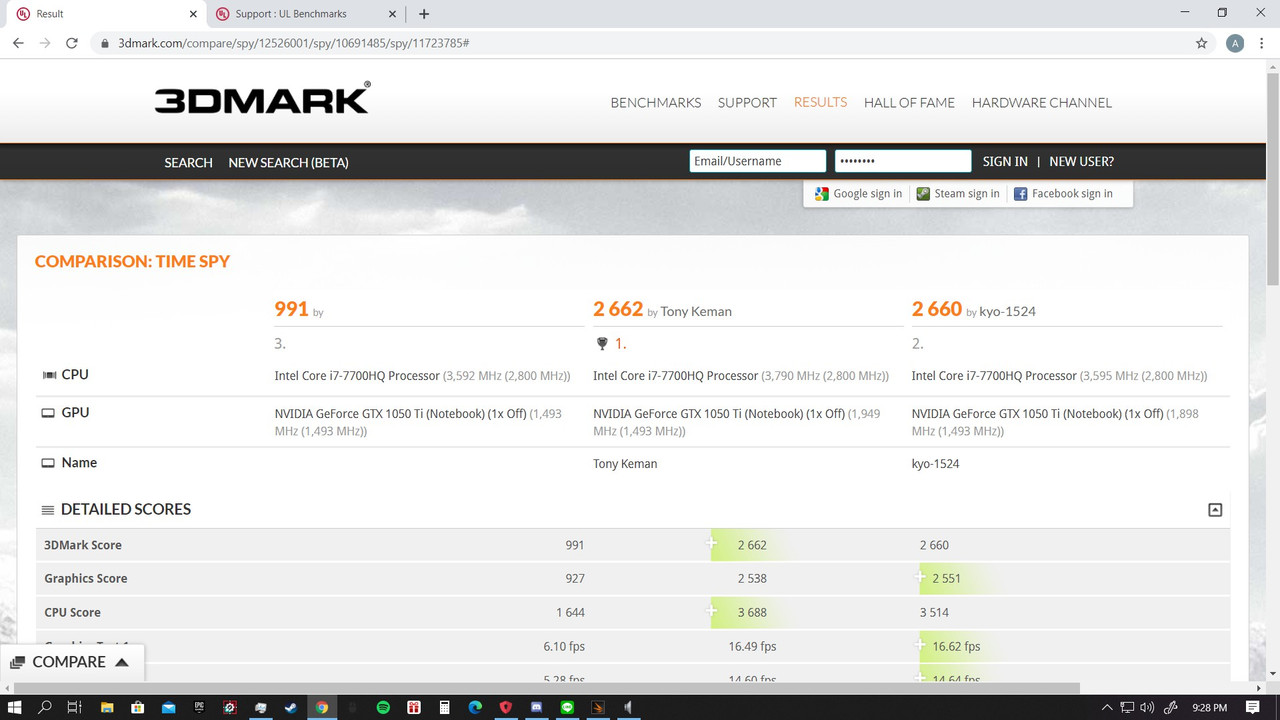This screenshot has width=1280, height=720.
Task: Open SEARCH in the dark navigation bar
Action: [188, 162]
